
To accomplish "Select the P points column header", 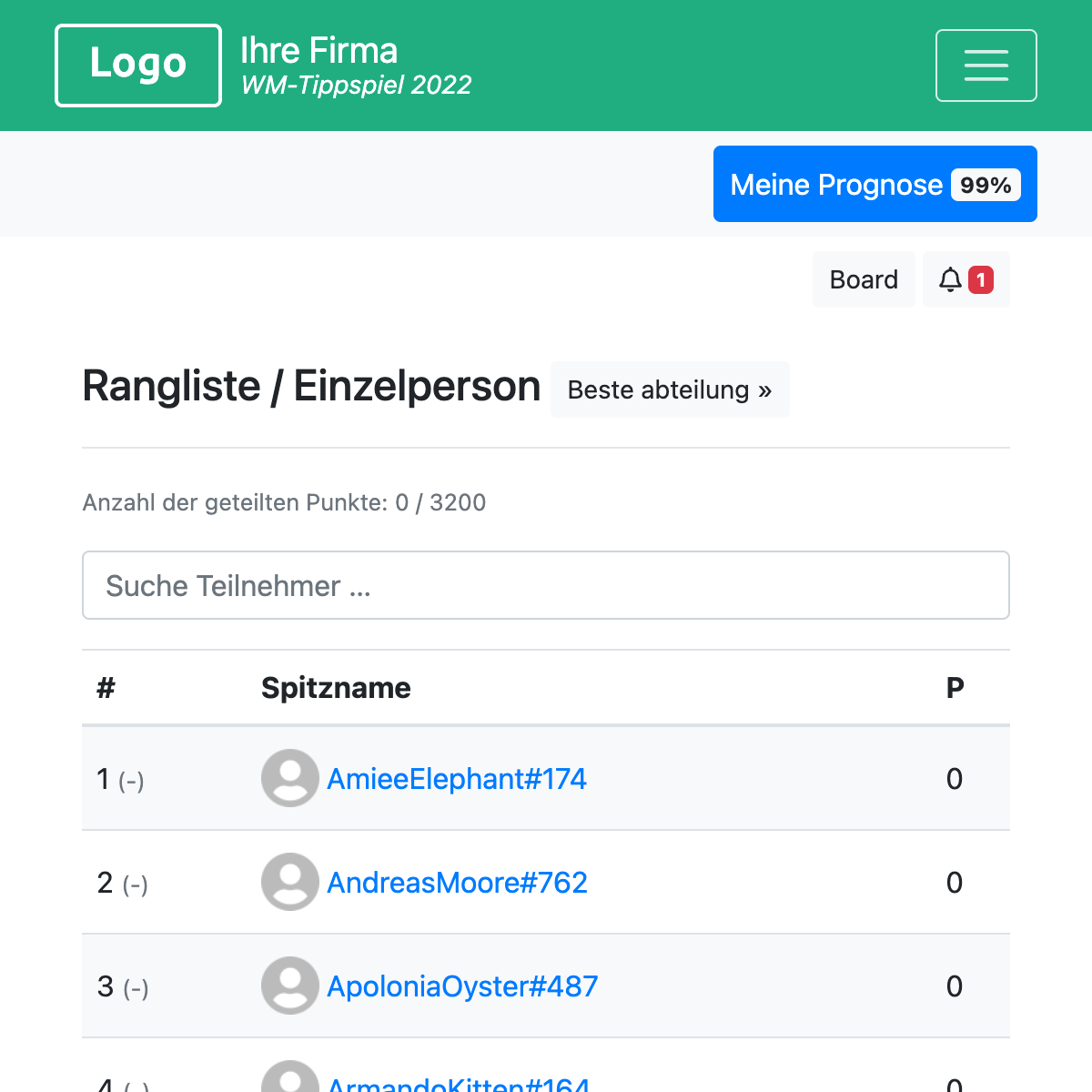I will pyautogui.click(x=955, y=688).
